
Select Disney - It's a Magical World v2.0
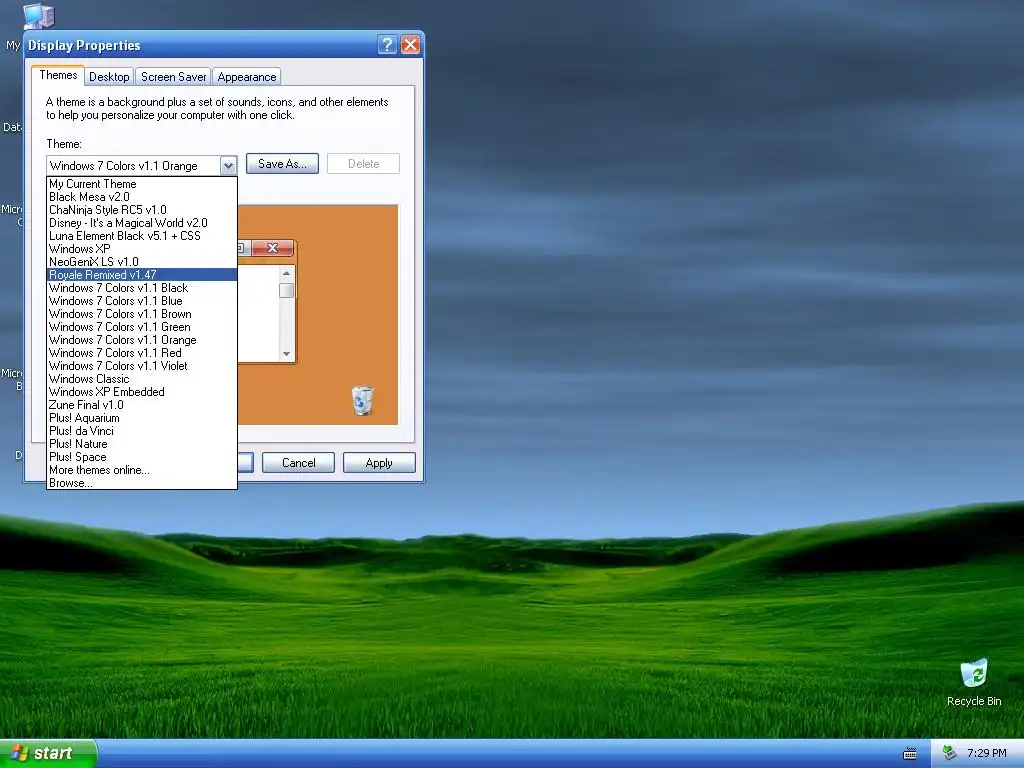point(142,223)
